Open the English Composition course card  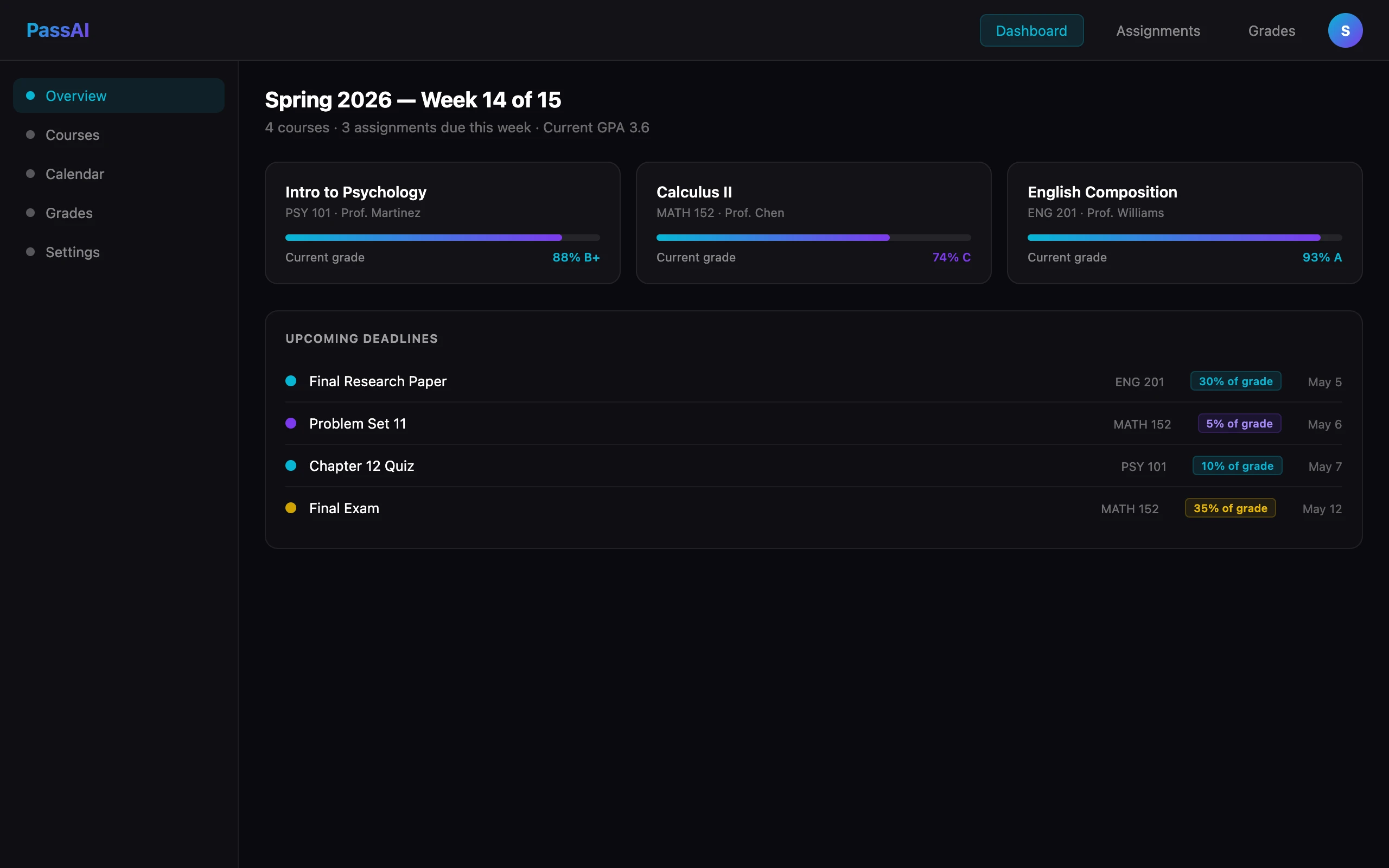[x=1184, y=223]
